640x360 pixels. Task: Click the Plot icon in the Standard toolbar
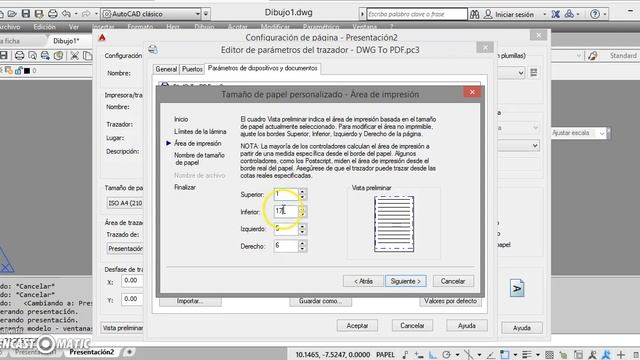tap(19, 56)
